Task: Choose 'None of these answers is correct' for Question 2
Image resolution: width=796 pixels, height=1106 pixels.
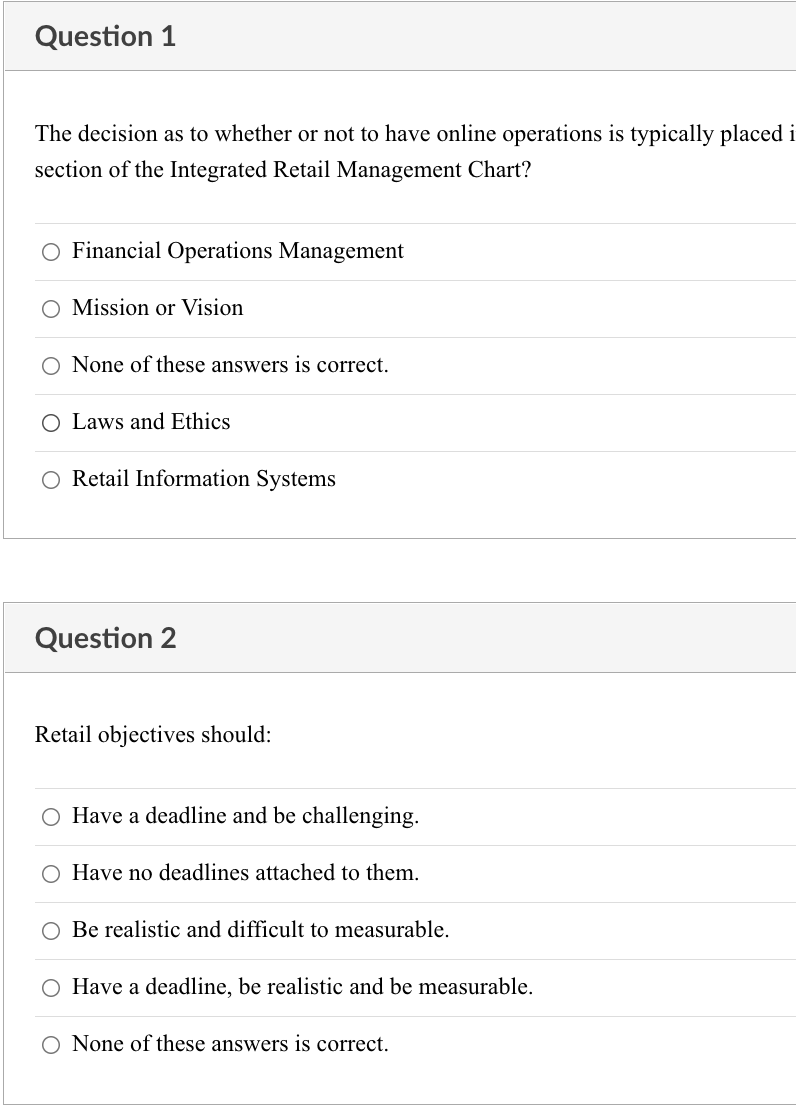Action: (51, 1044)
